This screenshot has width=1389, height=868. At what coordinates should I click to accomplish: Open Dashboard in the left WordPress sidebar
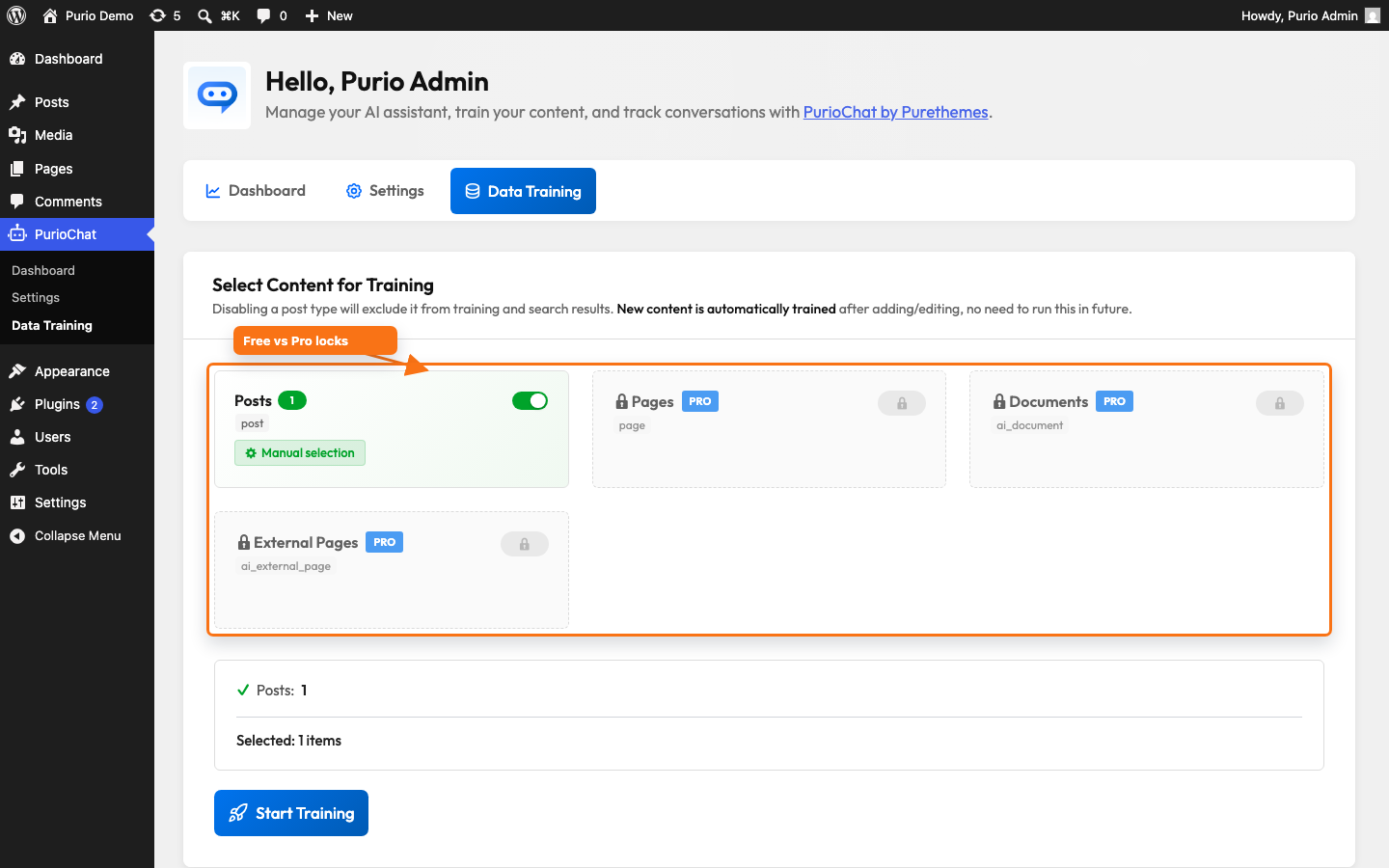point(77,59)
